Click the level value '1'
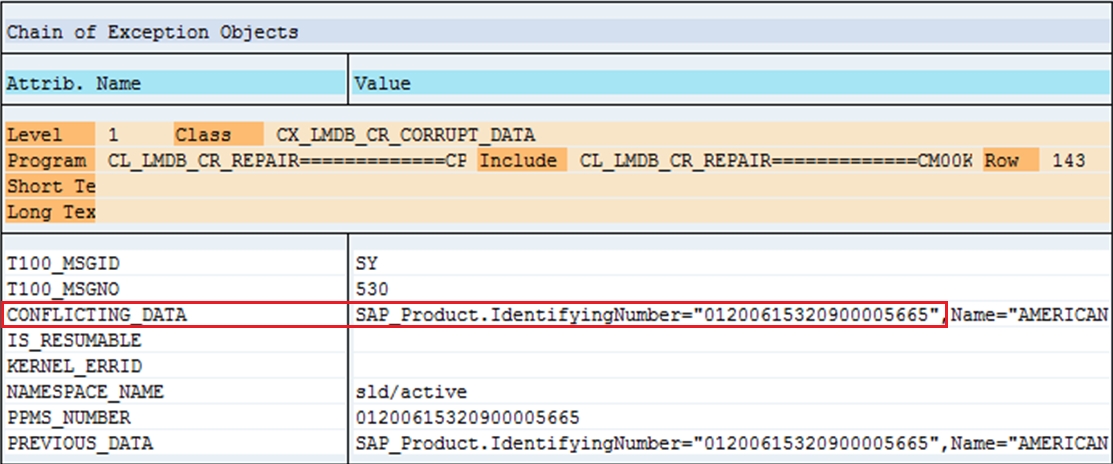This screenshot has height=464, width=1113. pos(114,136)
